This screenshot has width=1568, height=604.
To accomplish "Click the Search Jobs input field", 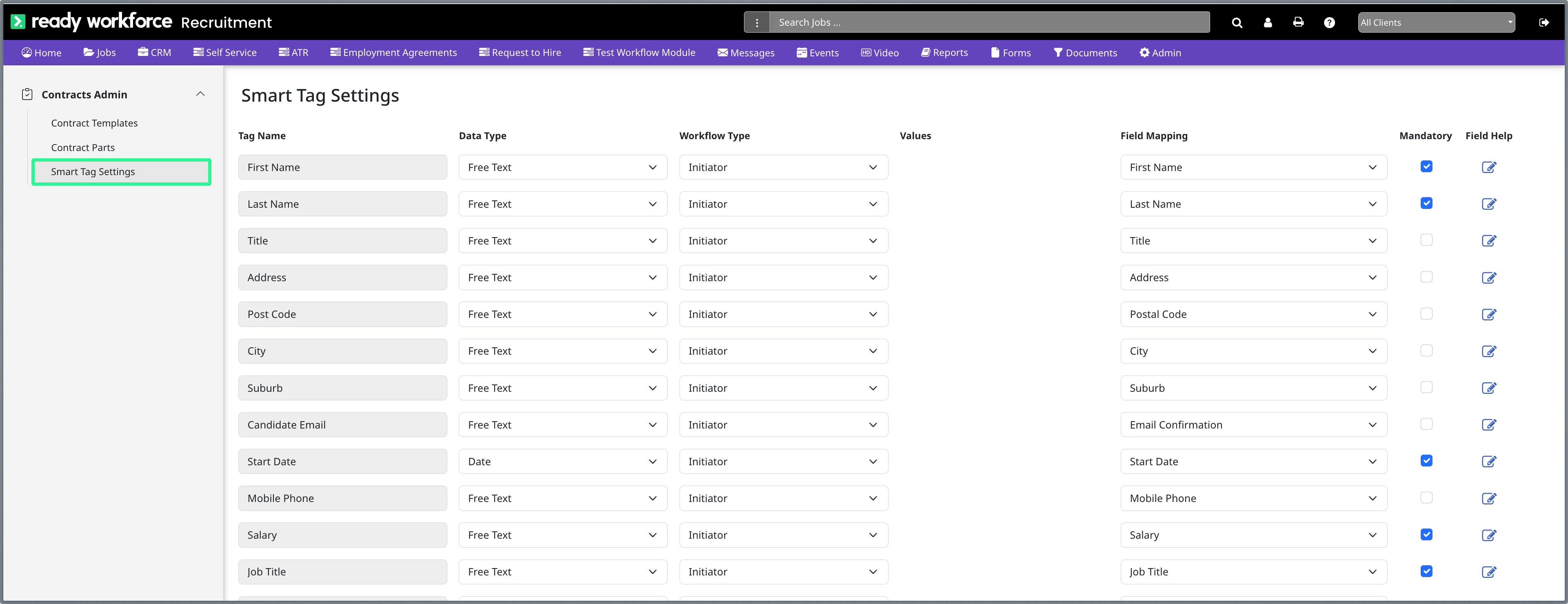I will pos(989,22).
